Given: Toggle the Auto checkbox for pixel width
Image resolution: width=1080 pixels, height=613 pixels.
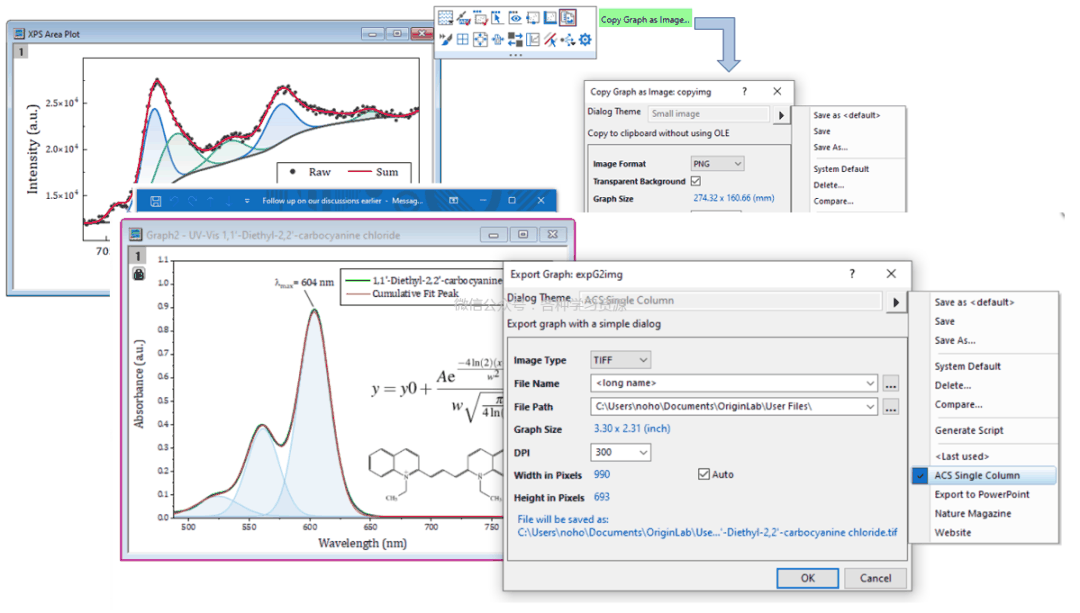Looking at the screenshot, I should (x=704, y=475).
